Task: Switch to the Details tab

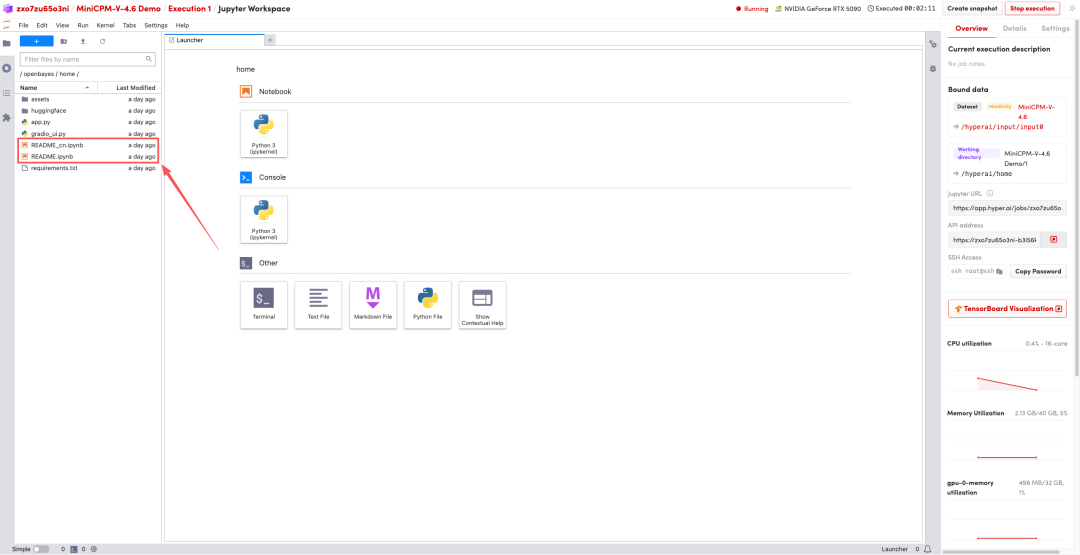Action: (1015, 28)
